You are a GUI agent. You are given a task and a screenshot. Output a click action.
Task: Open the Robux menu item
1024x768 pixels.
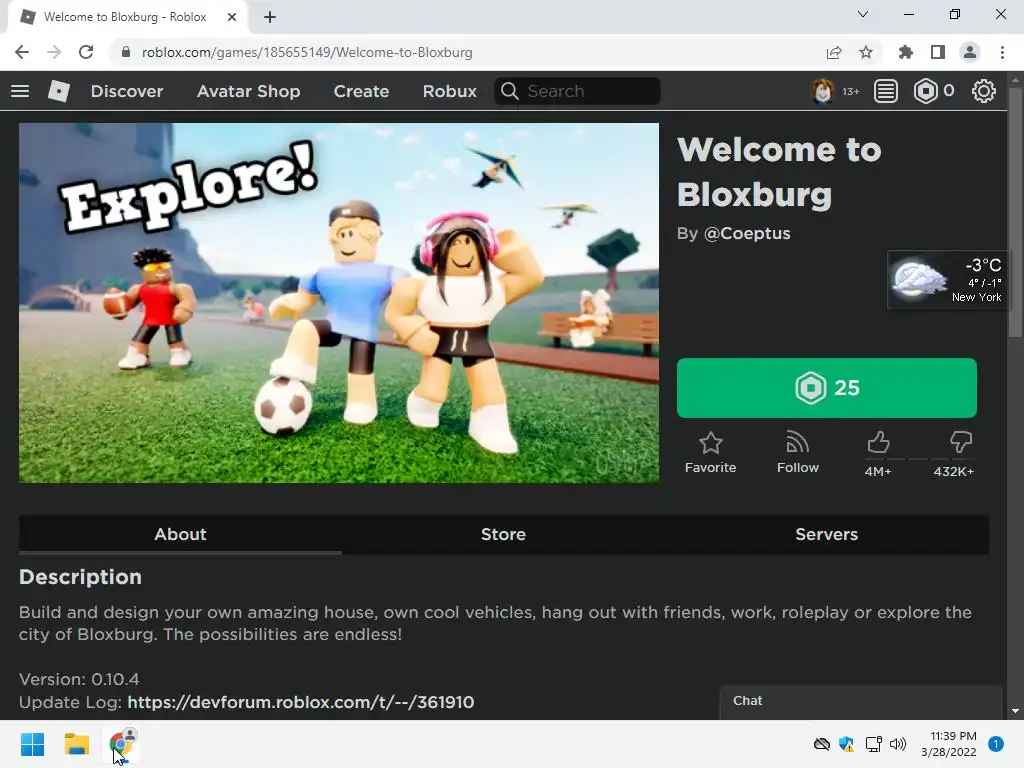click(449, 91)
